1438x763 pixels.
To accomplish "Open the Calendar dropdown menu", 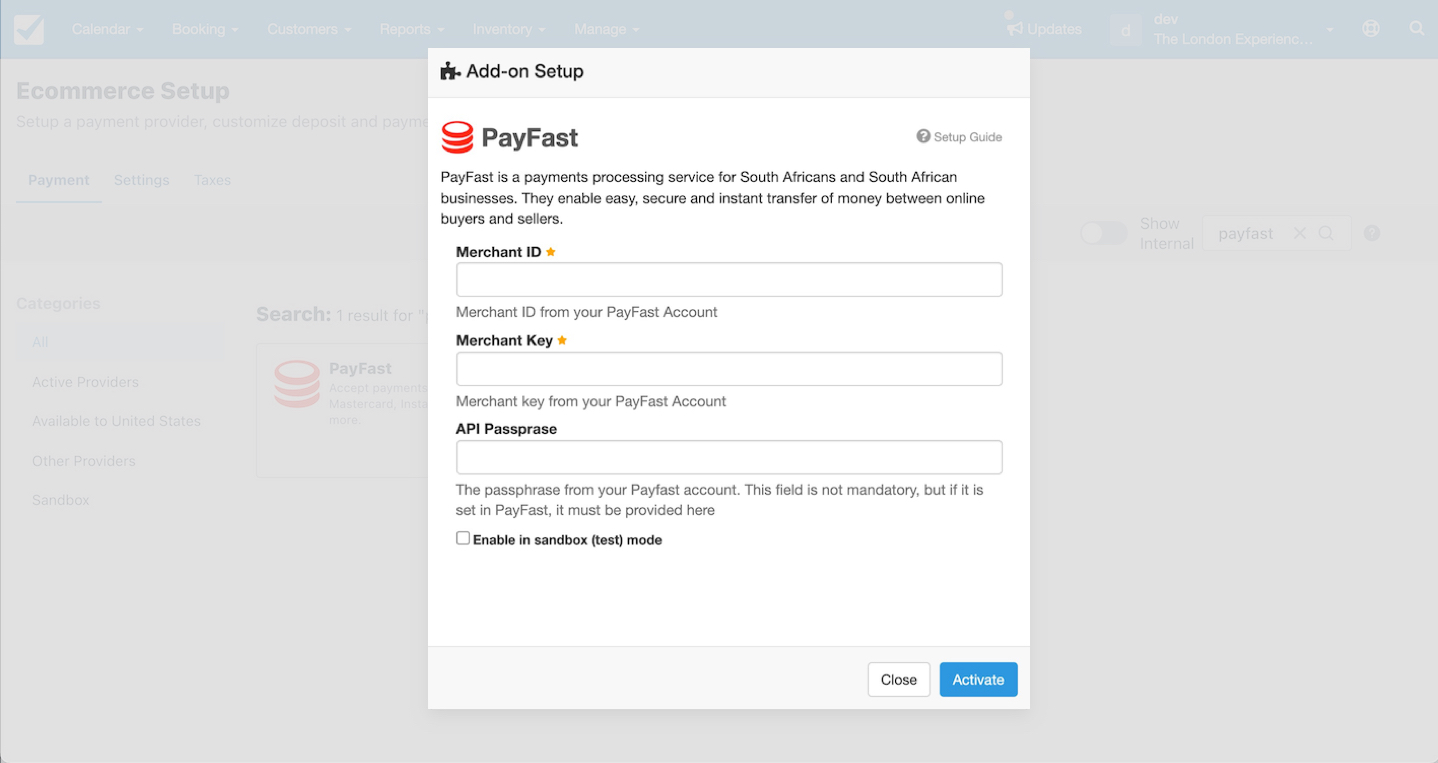I will 107,29.
